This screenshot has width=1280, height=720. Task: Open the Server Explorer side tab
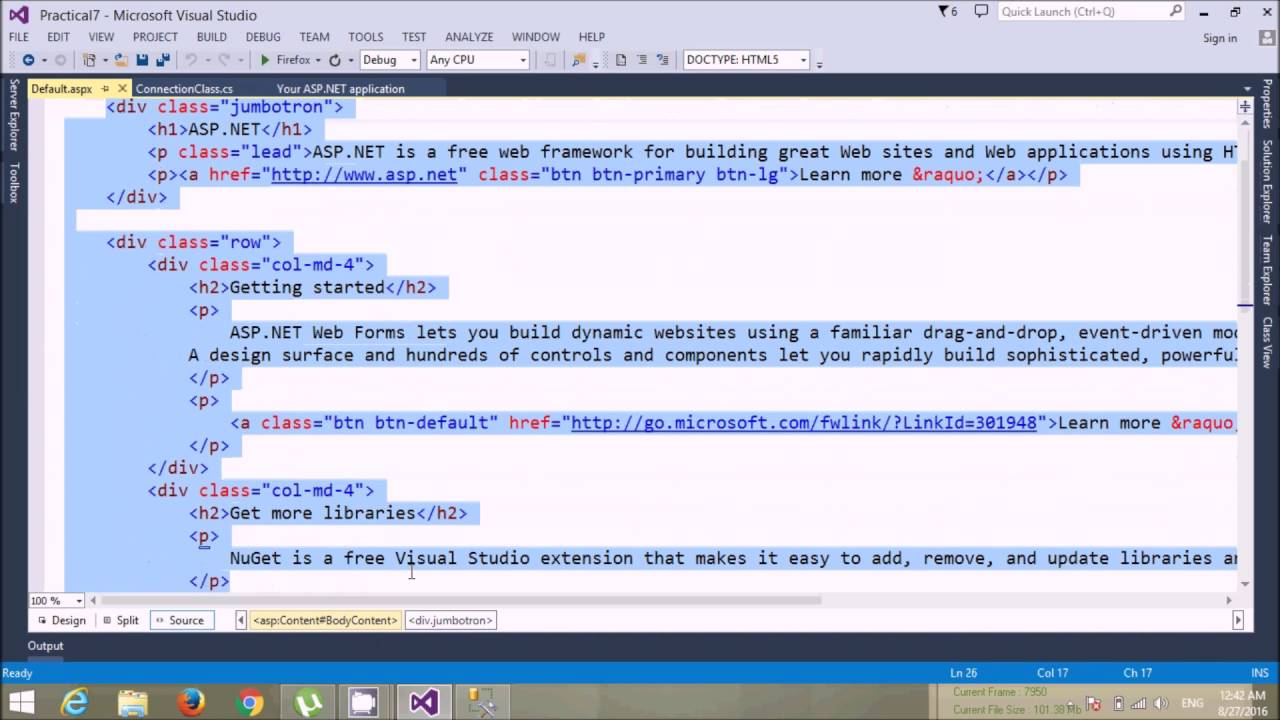point(13,116)
